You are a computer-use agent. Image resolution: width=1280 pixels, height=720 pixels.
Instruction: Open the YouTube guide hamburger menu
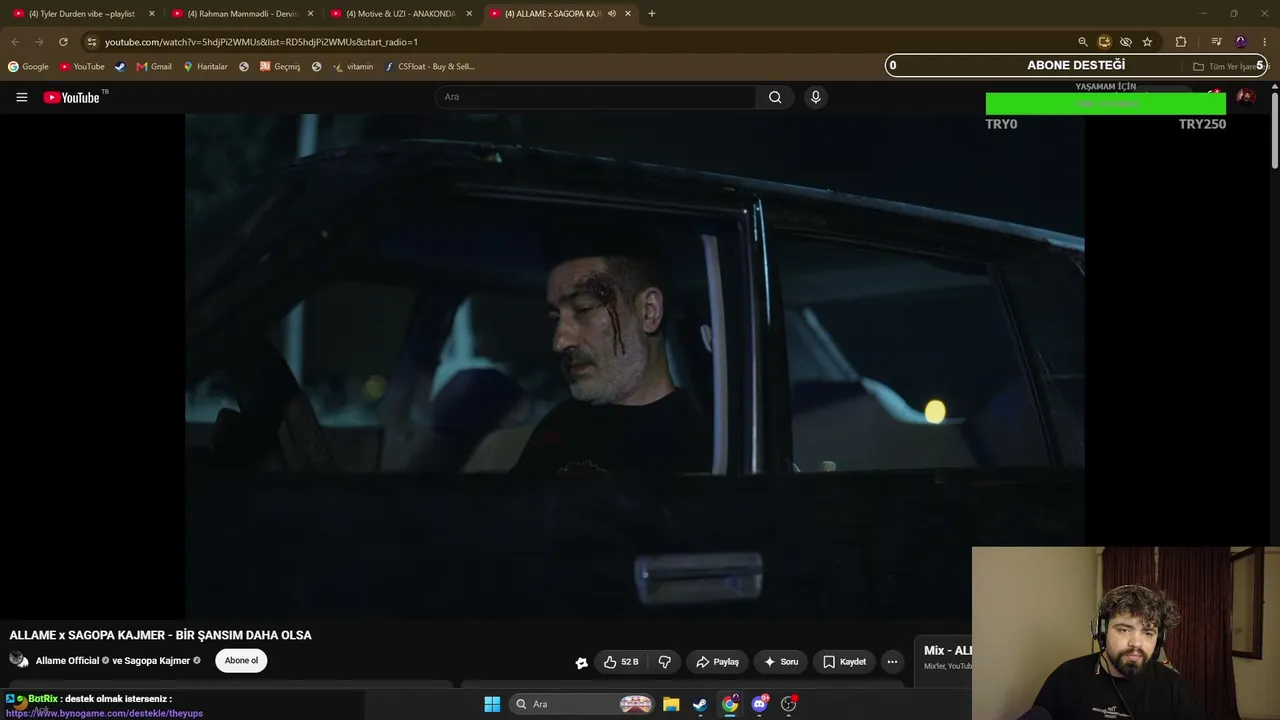(x=21, y=97)
